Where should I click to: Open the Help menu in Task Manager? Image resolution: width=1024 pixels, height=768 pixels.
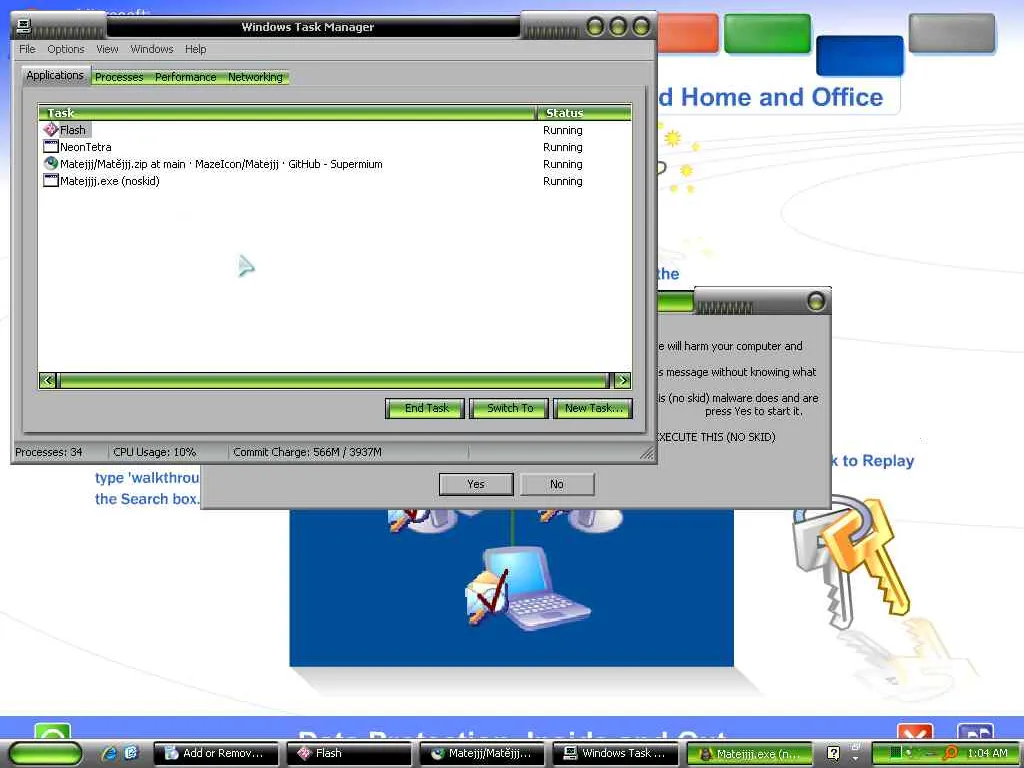tap(195, 49)
